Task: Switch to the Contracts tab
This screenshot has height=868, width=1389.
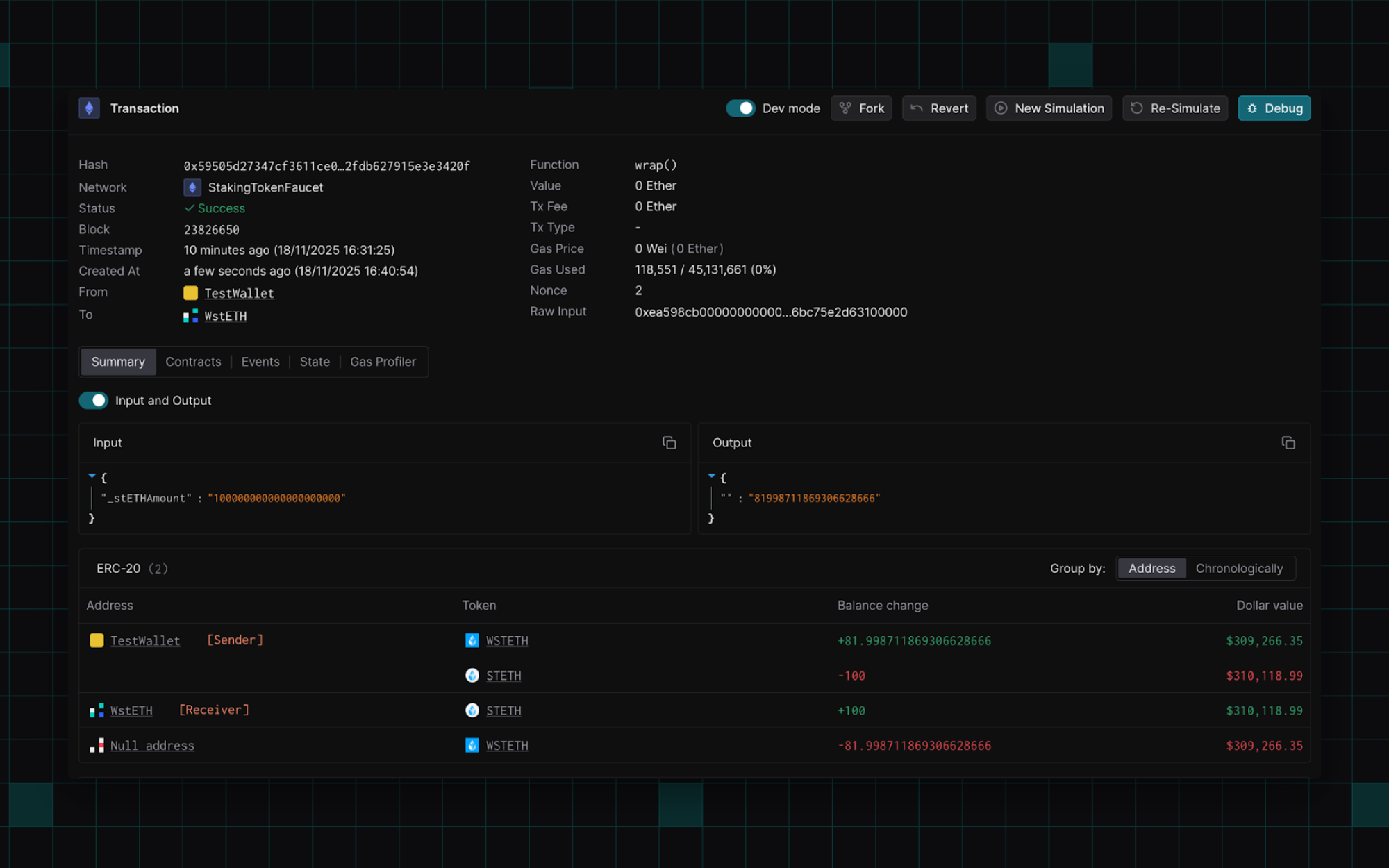Action: click(193, 362)
